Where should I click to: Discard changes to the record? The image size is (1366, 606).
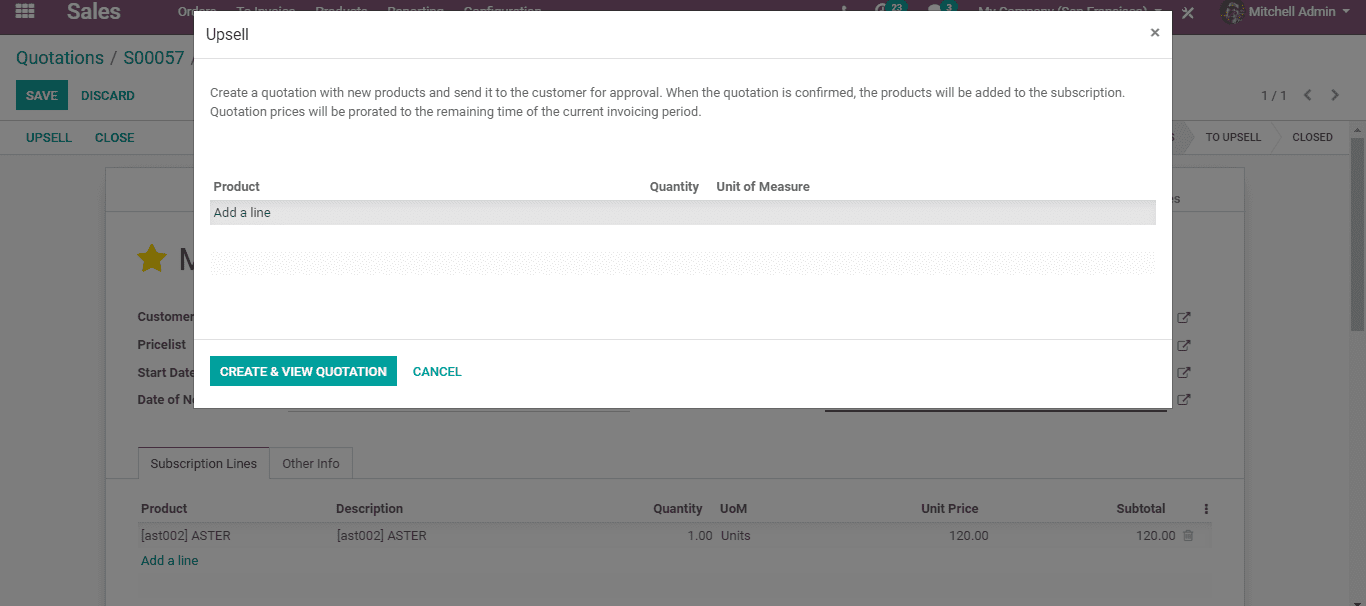[x=108, y=95]
